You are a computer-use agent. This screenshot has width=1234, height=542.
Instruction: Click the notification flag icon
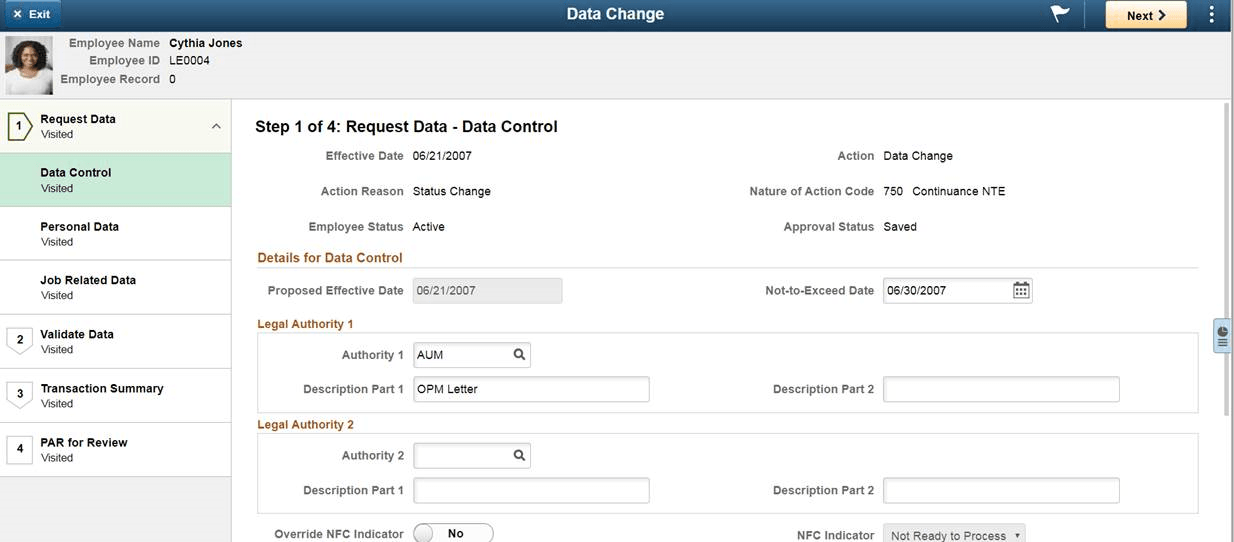[1060, 15]
